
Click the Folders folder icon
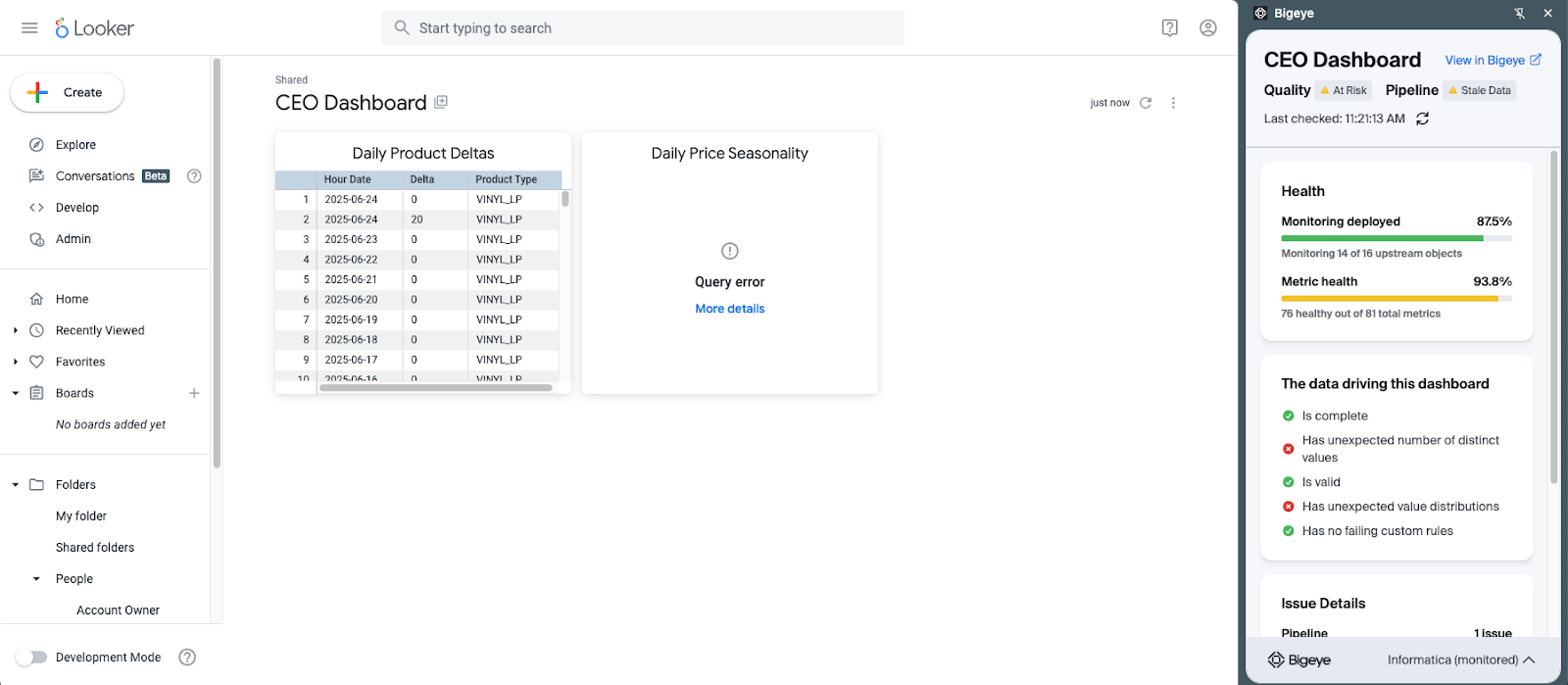pos(36,484)
